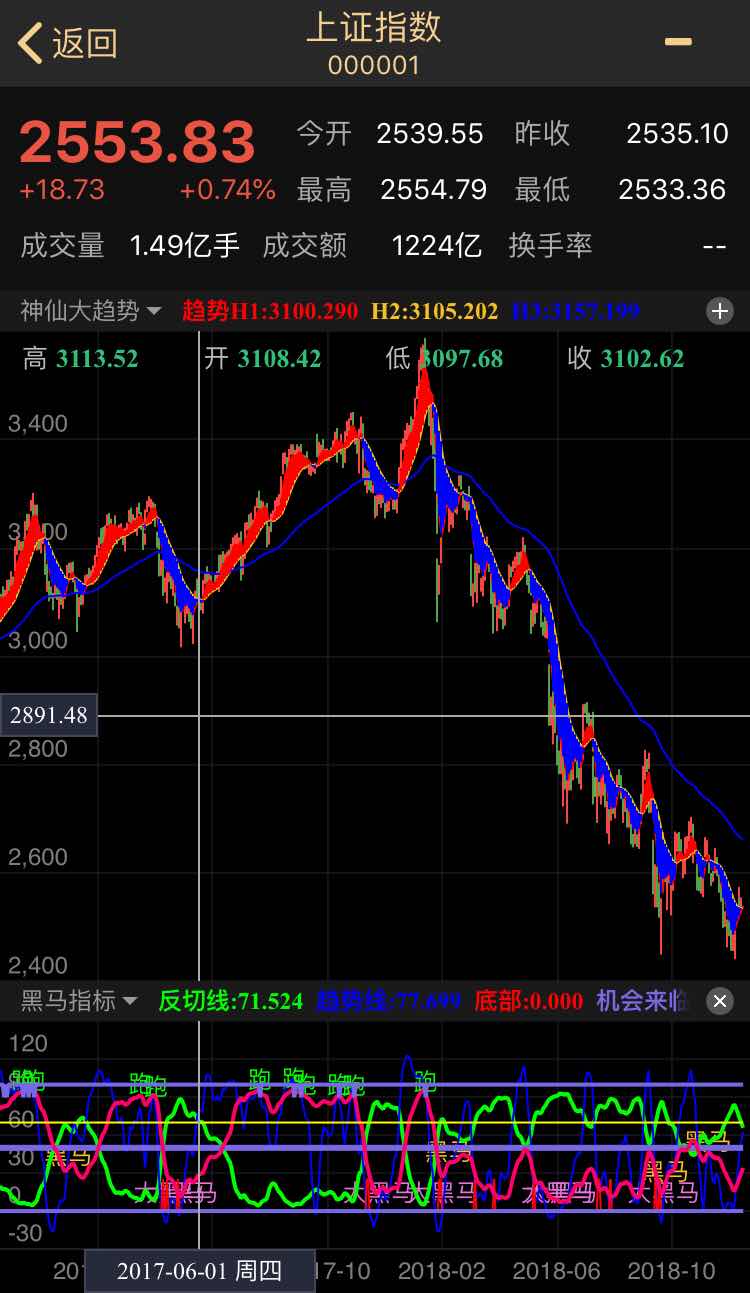The height and width of the screenshot is (1293, 750).
Task: Tap the 成交量 1.49亿手 field
Action: pos(130,246)
